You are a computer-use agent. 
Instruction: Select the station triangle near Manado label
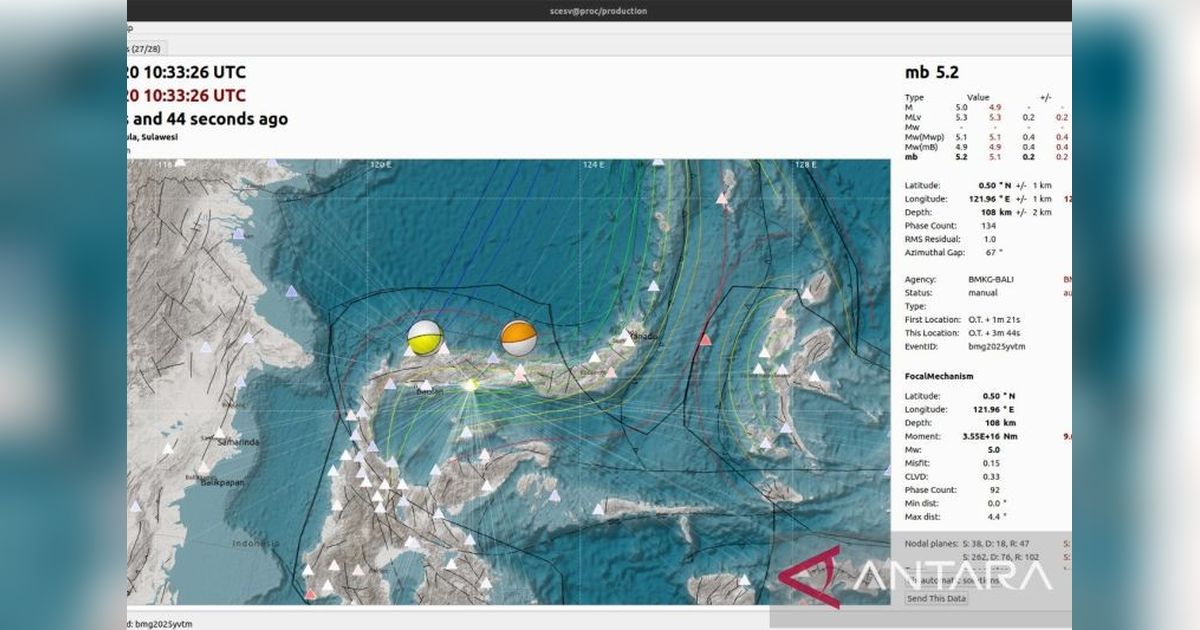tap(631, 335)
